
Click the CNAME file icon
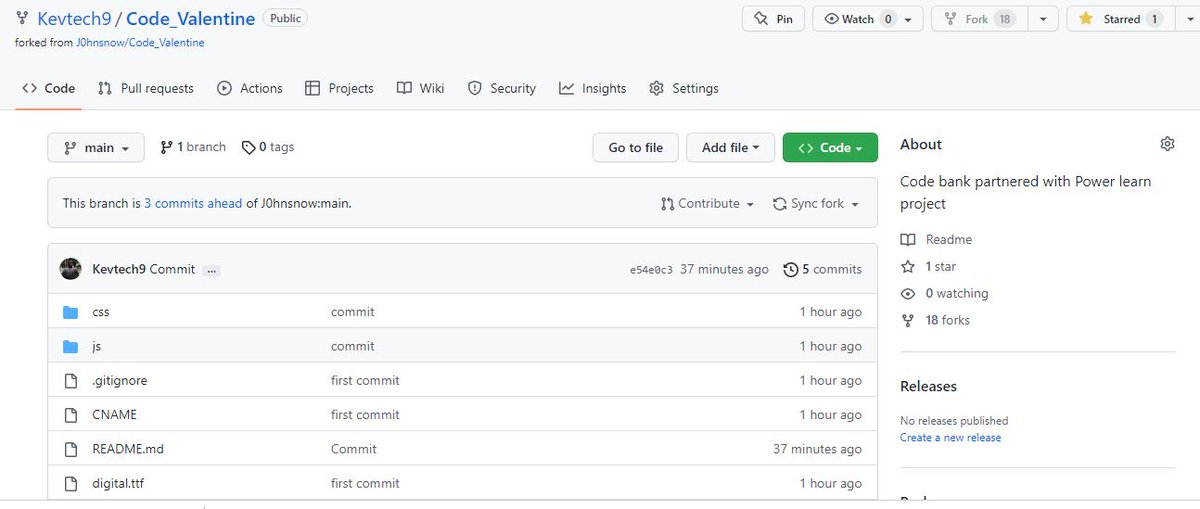[70, 414]
